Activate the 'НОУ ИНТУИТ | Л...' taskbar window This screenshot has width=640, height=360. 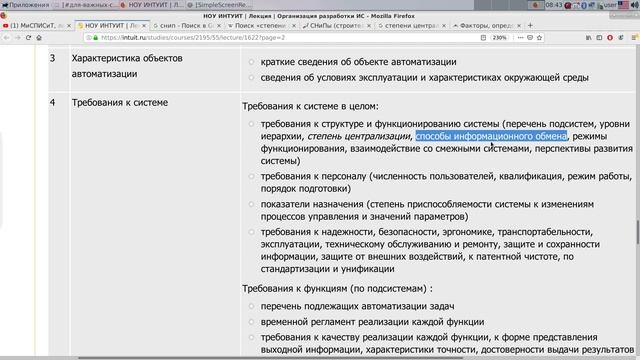point(152,5)
